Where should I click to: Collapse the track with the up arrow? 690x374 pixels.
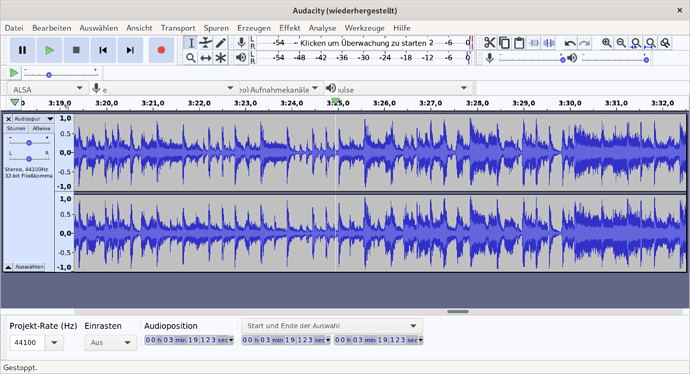pyautogui.click(x=8, y=267)
